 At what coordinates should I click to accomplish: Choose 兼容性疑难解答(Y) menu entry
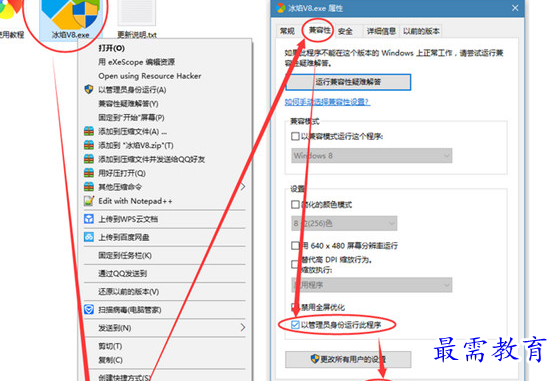(x=128, y=104)
